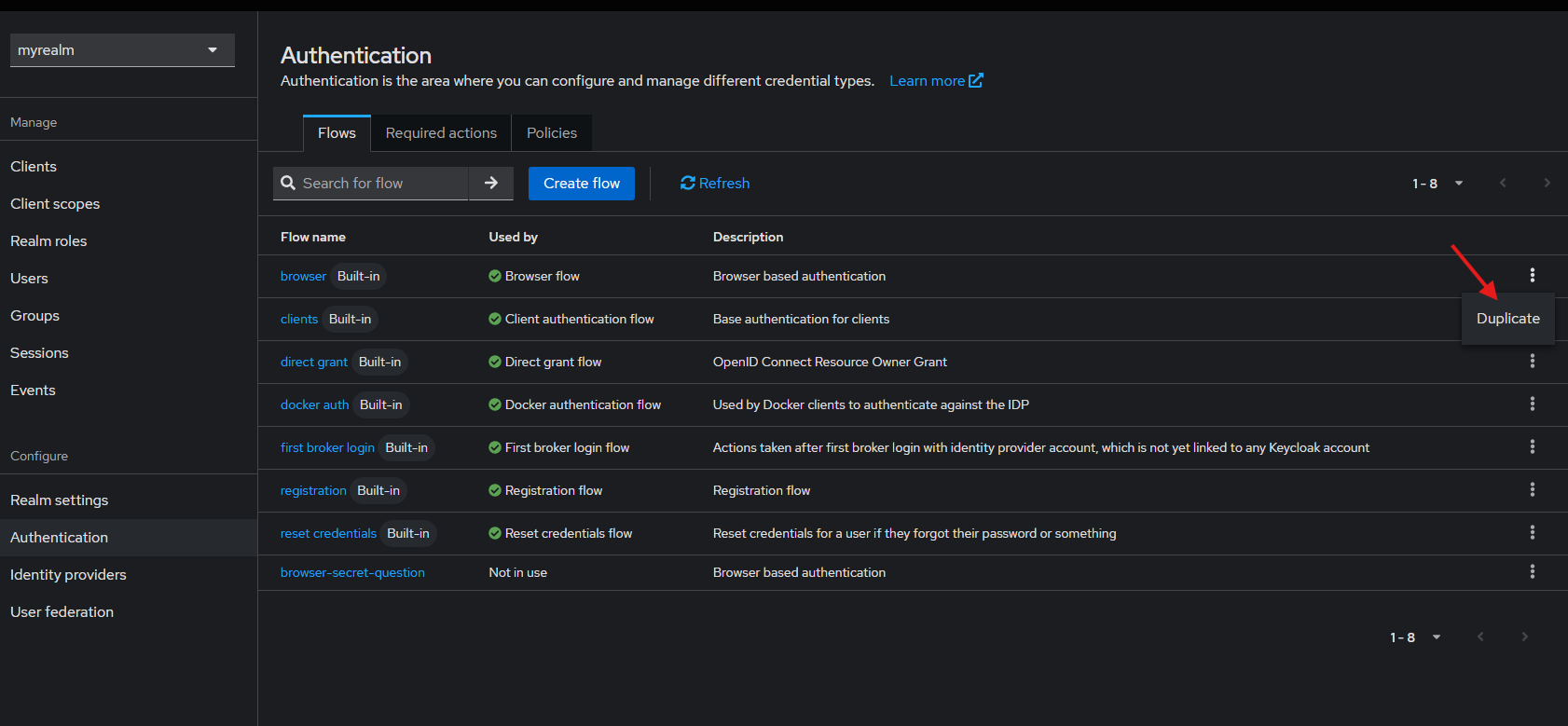
Task: Open kebab menu for direct grant row
Action: tap(1532, 361)
